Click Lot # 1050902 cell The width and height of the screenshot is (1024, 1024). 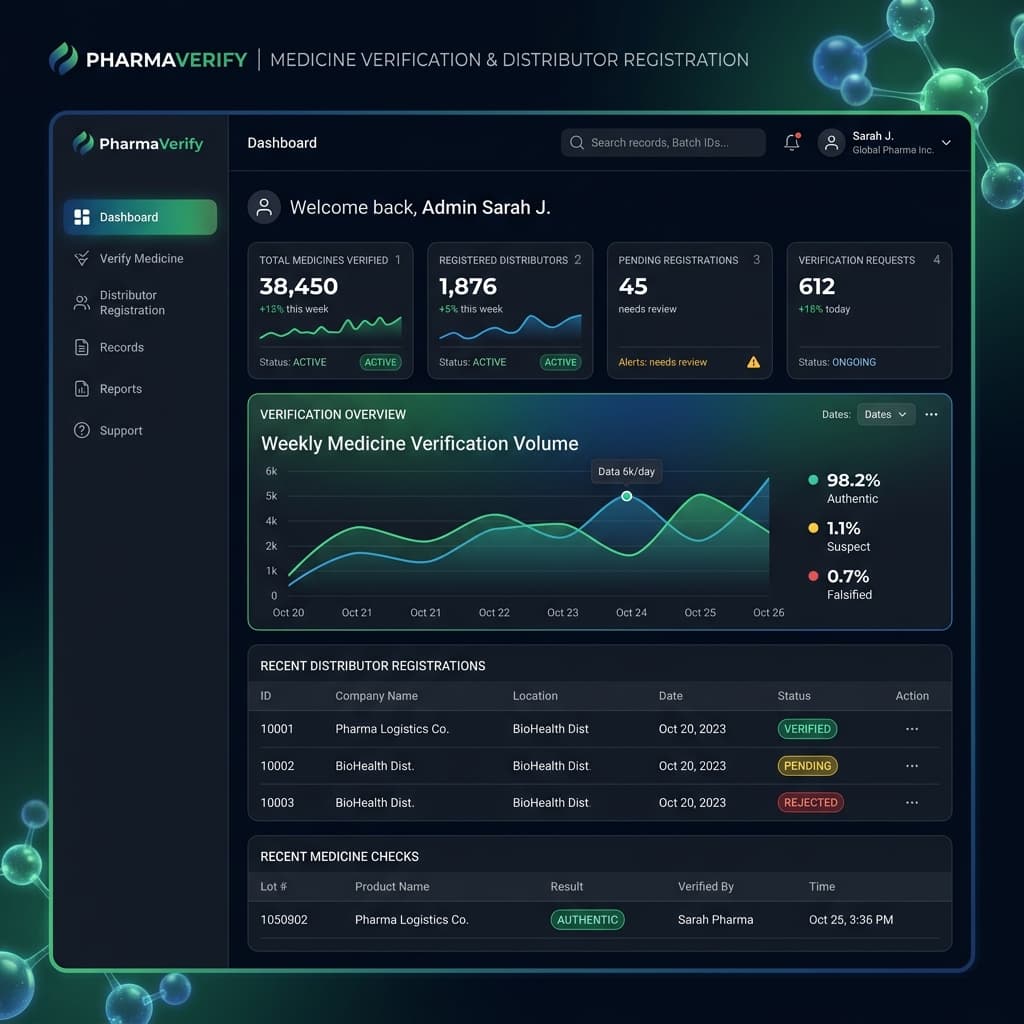283,920
